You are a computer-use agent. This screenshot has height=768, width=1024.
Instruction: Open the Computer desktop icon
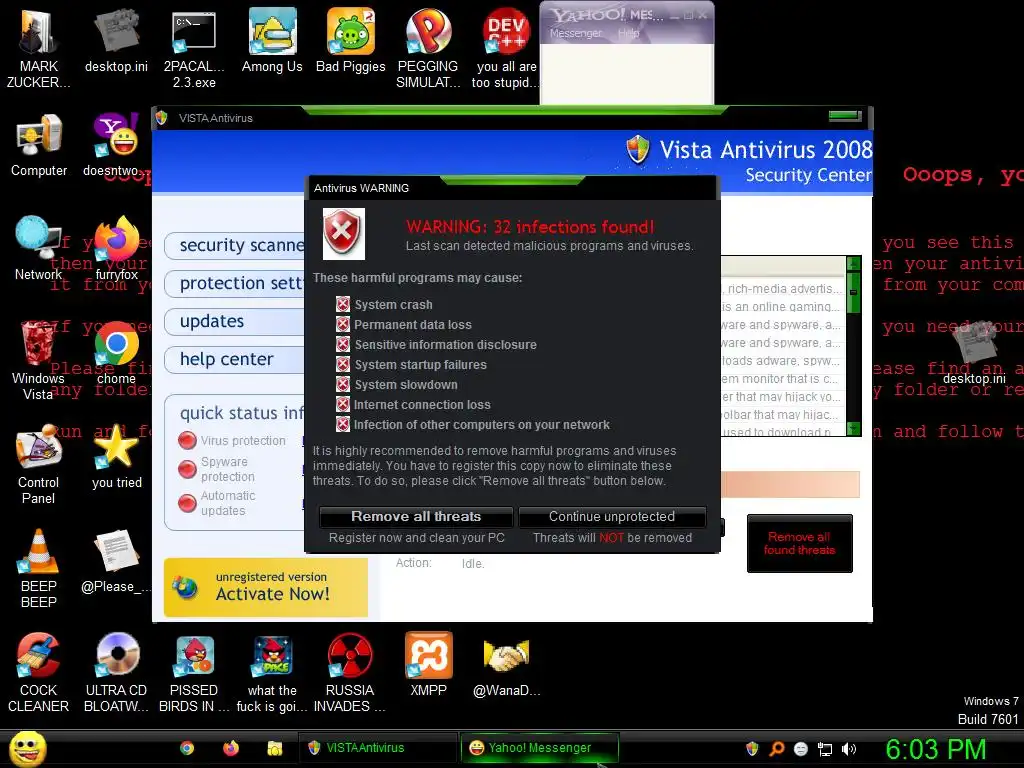(x=39, y=145)
